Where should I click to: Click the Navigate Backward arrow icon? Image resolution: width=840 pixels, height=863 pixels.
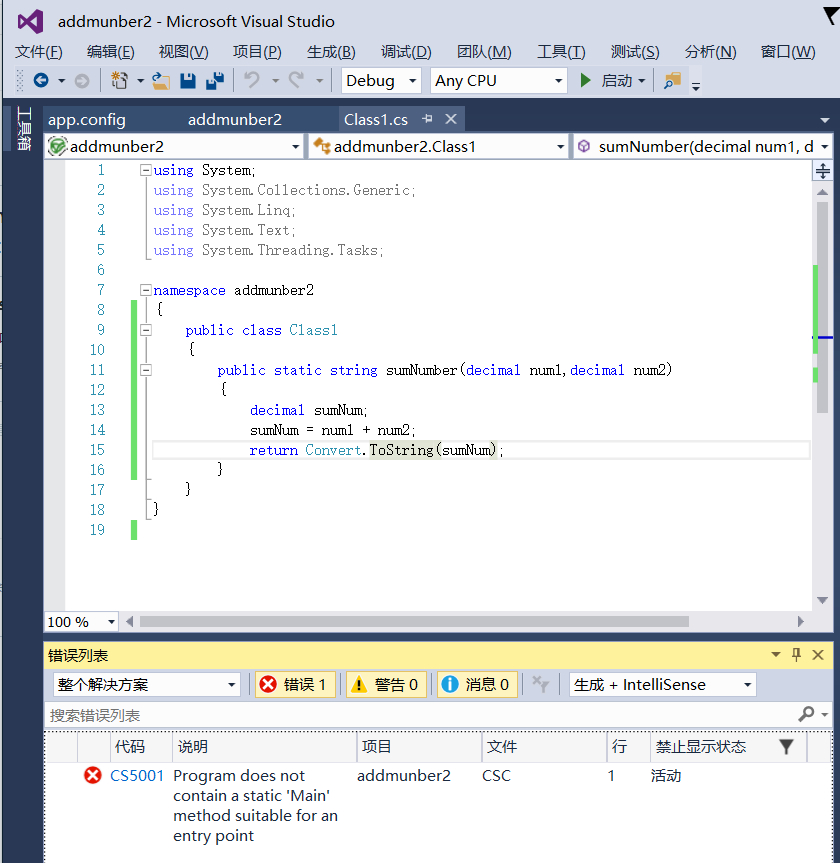(41, 81)
